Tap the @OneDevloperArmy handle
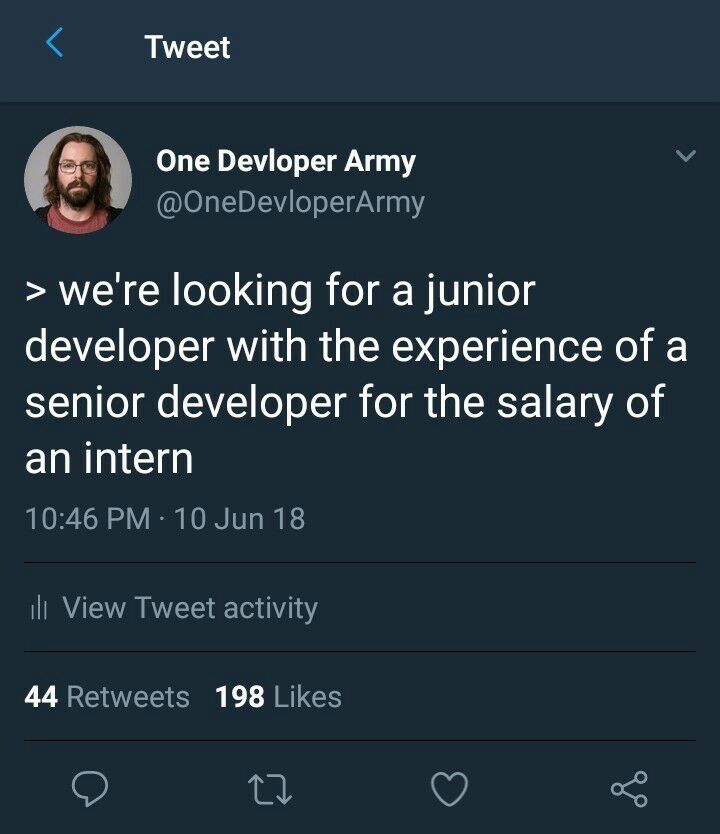This screenshot has height=834, width=720. point(291,203)
